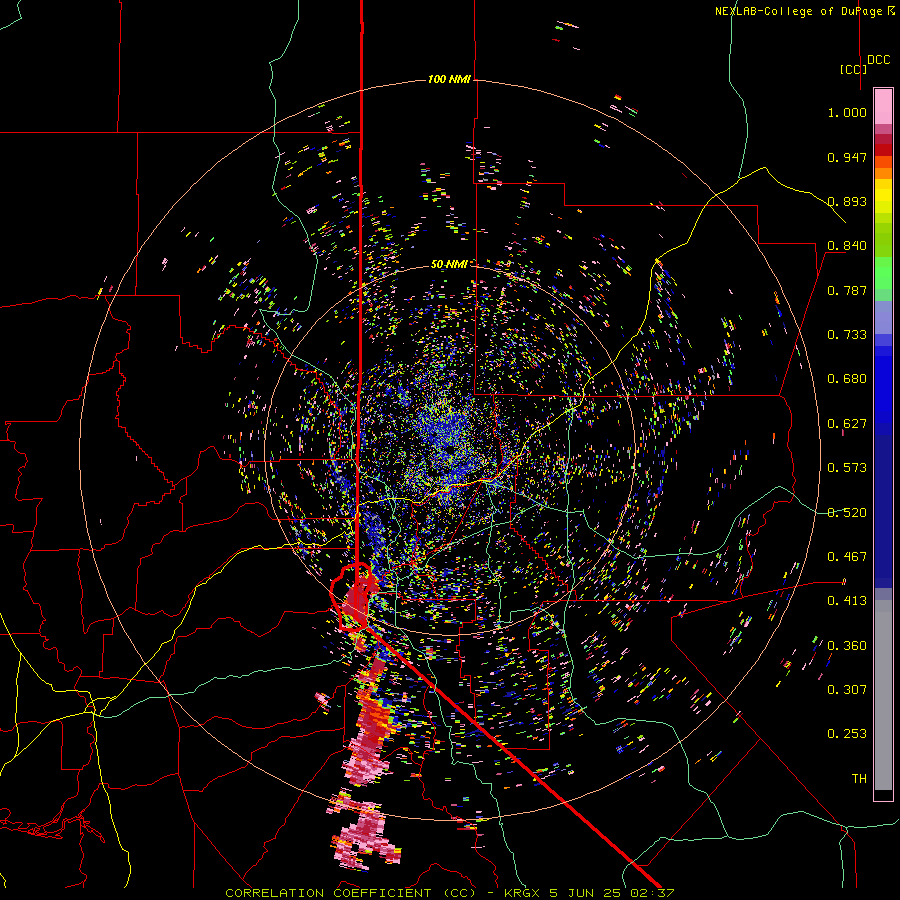
Task: Select the 0.787 scale value
Action: 847,290
